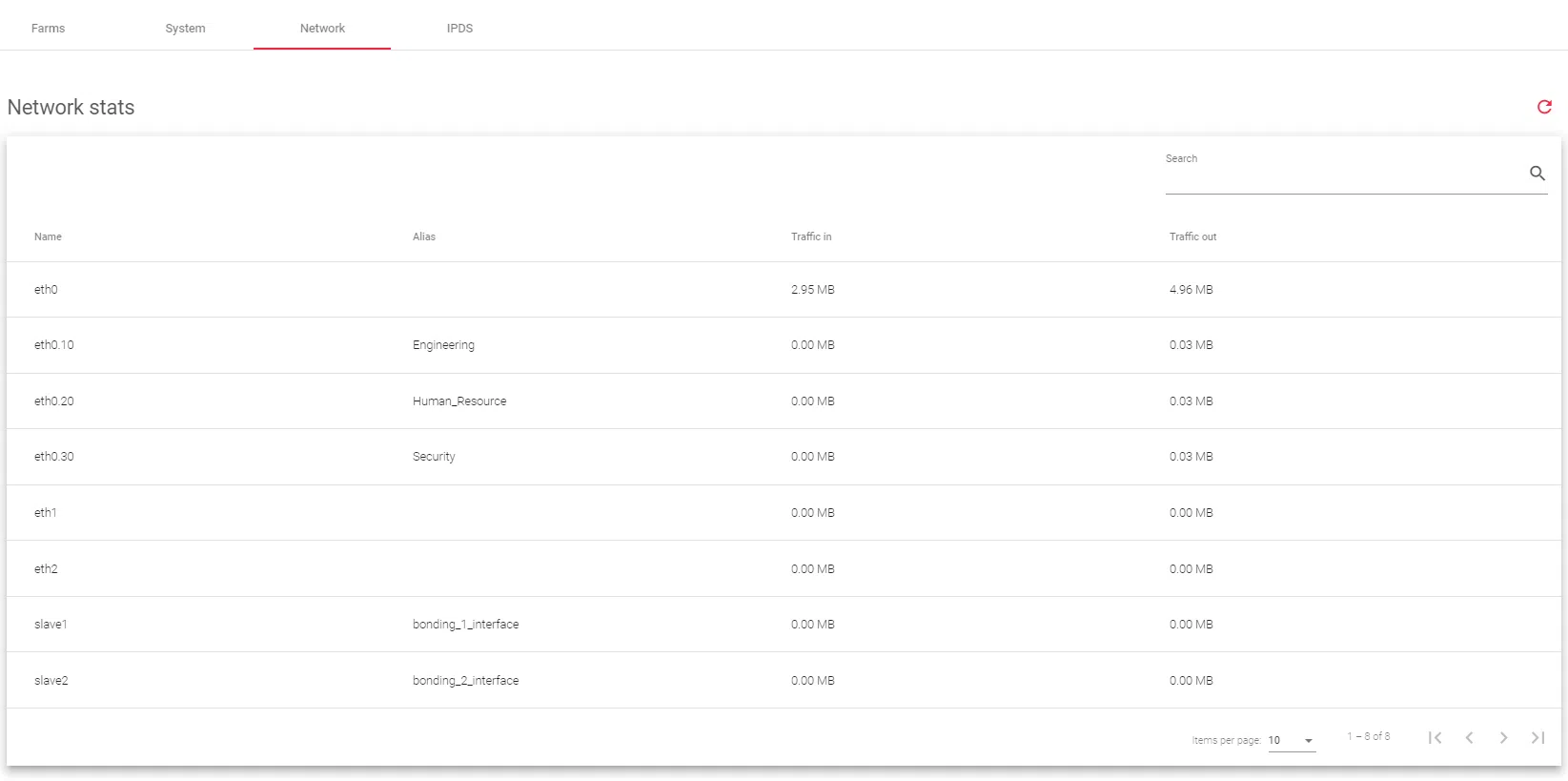Go to the next page arrow
The width and height of the screenshot is (1568, 781).
point(1503,737)
